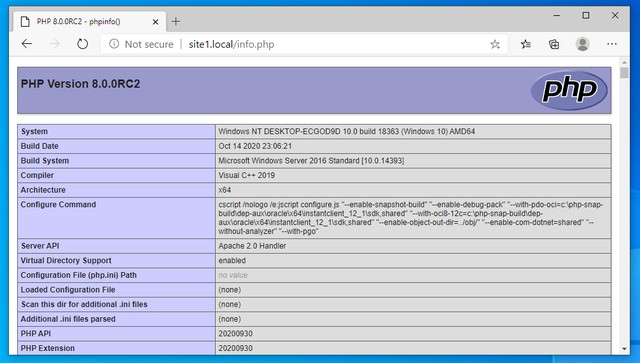Viewport: 640px width, 363px height.
Task: Click the x64 architecture value
Action: pyautogui.click(x=224, y=190)
